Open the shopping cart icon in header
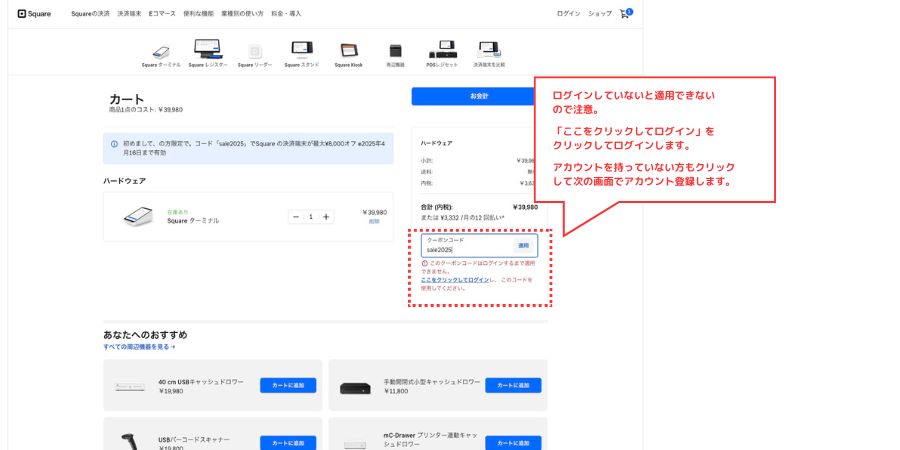This screenshot has height=450, width=900. 626,13
